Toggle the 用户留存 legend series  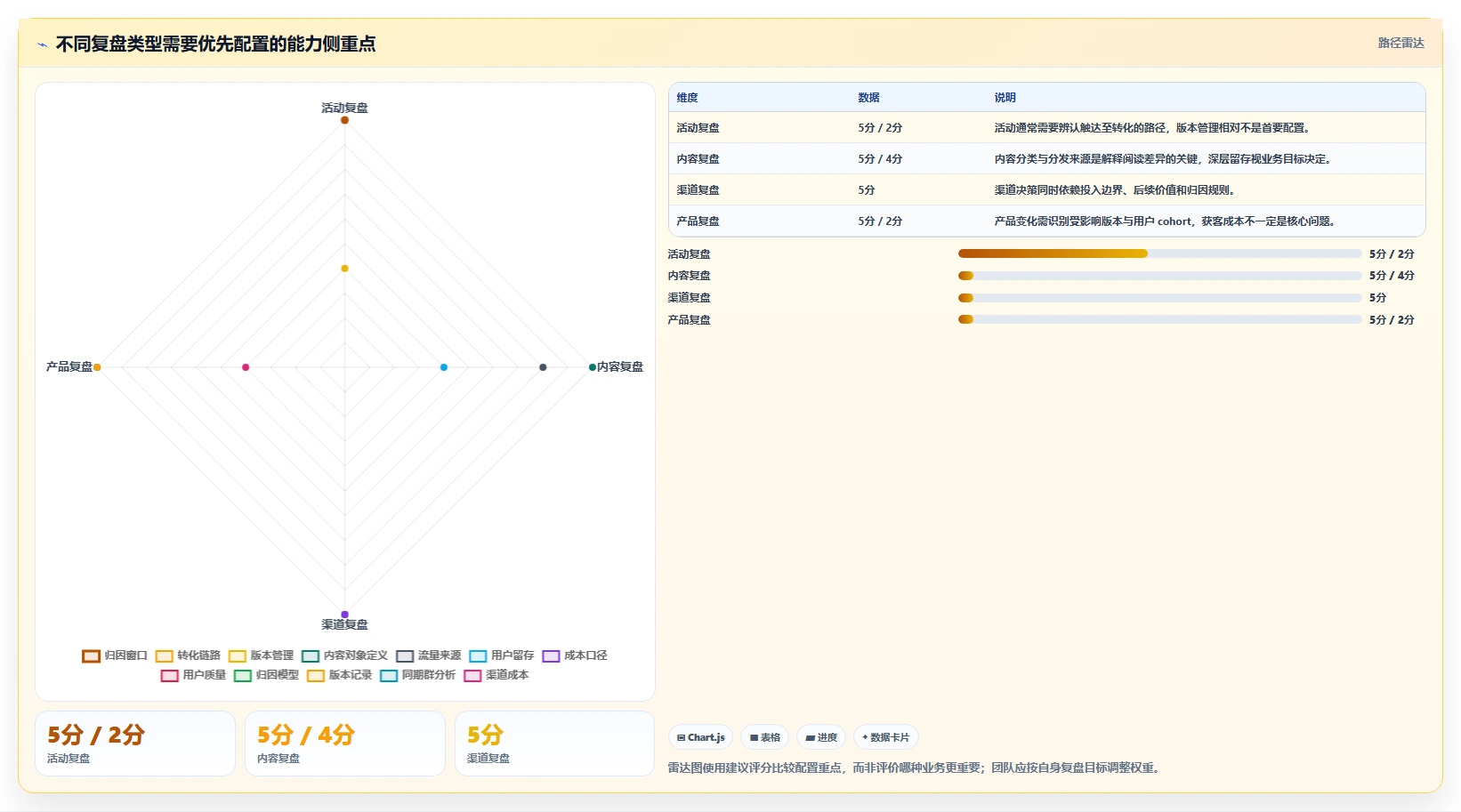pos(502,655)
